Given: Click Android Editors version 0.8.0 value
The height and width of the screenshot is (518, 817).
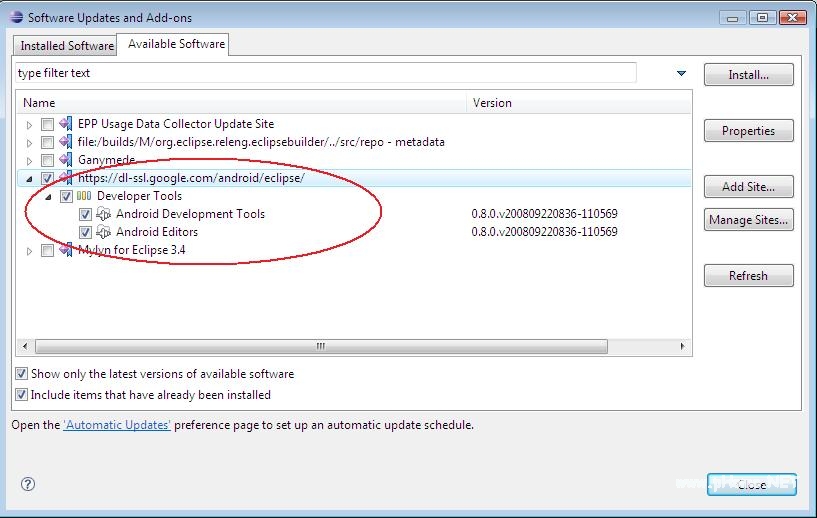Looking at the screenshot, I should click(544, 232).
